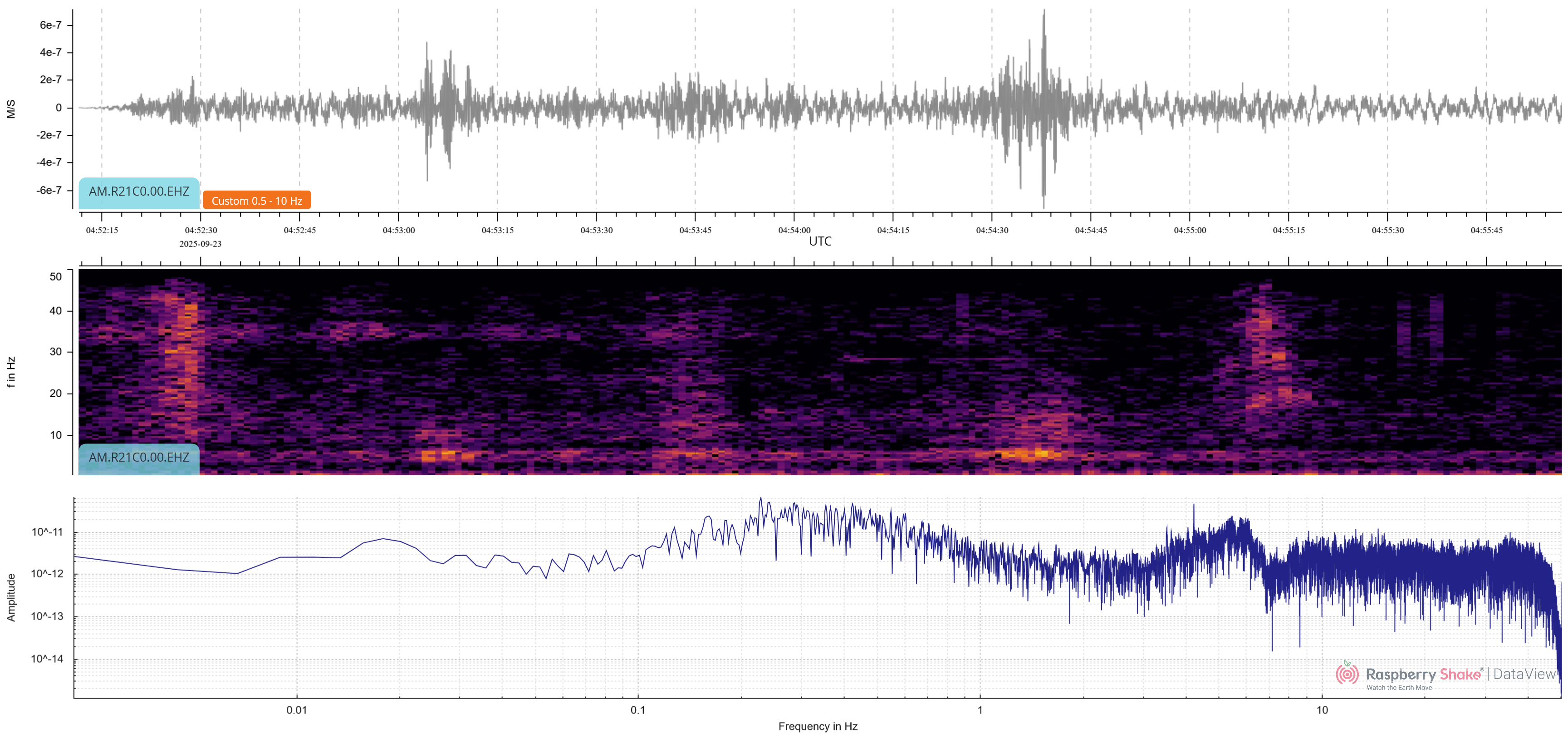
Task: Click the 50 tick on the spectrogram frequency axis
Action: click(55, 276)
